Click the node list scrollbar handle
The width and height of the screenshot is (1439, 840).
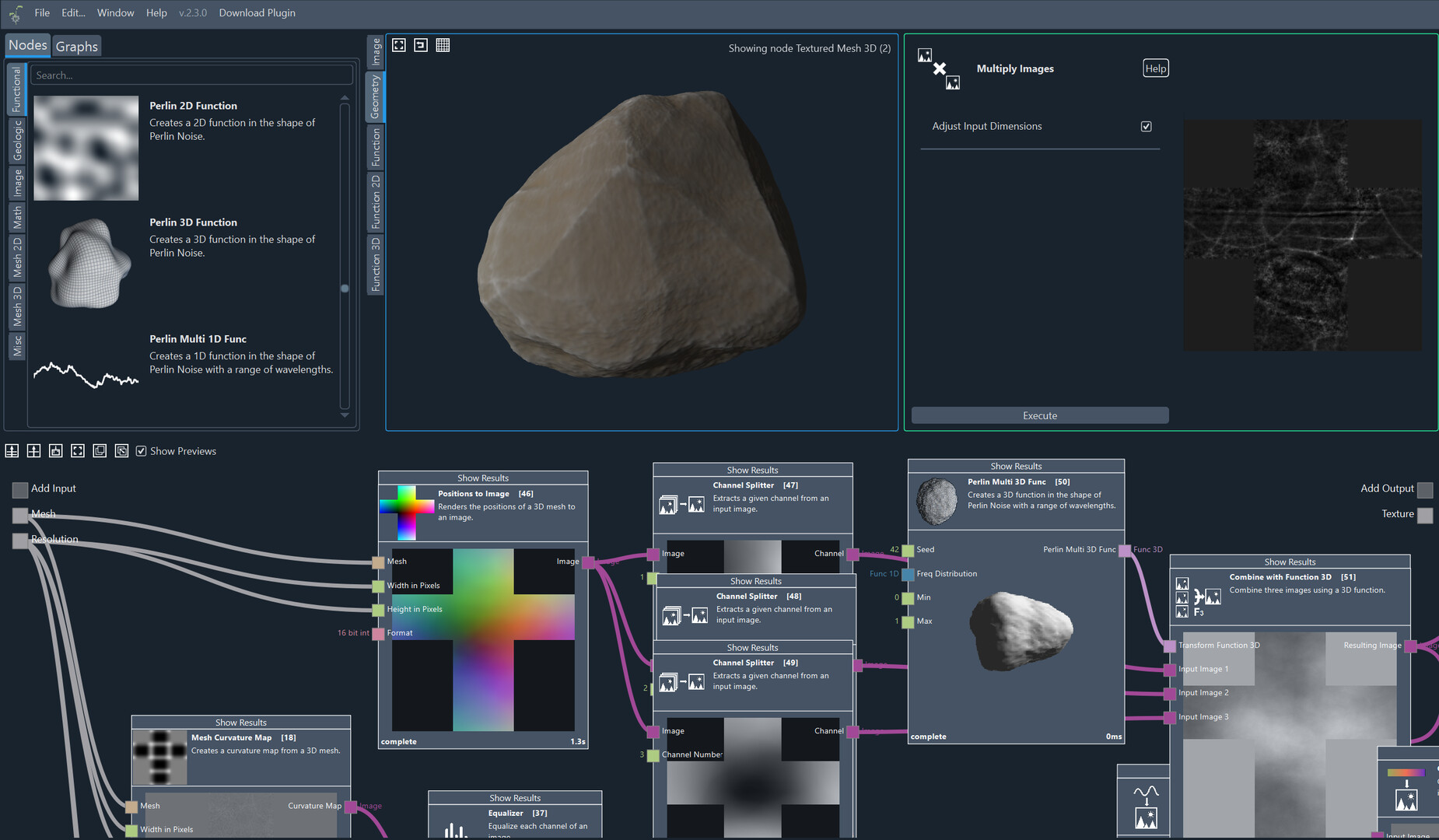(345, 289)
